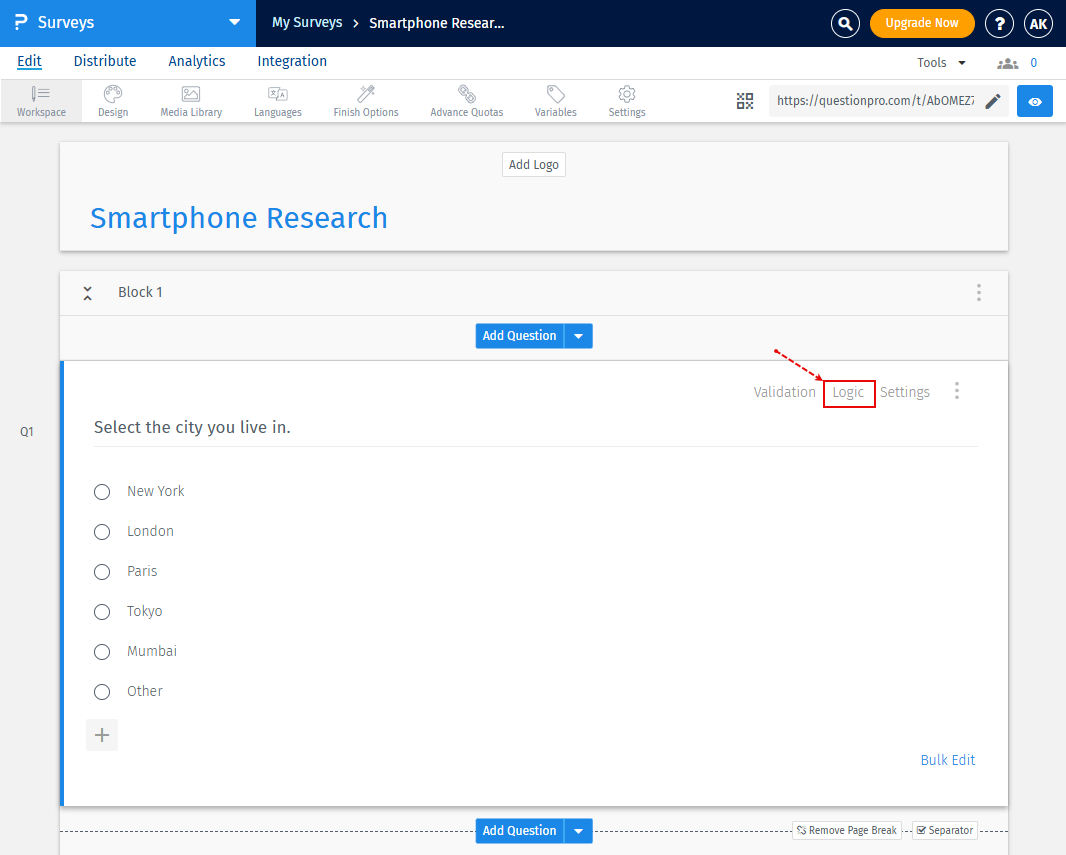
Task: Open Finish Options wand icon
Action: pyautogui.click(x=366, y=94)
